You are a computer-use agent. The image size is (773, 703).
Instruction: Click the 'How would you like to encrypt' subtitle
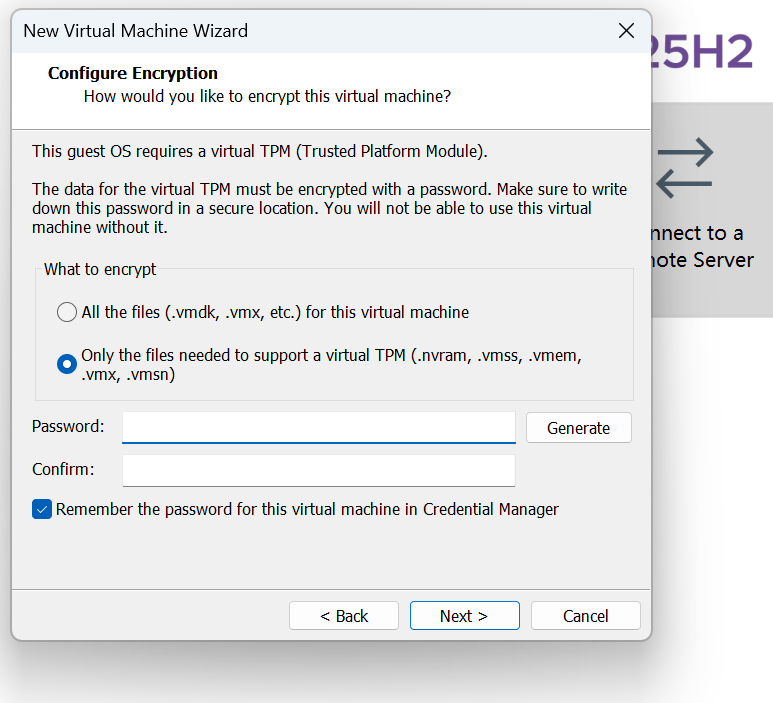(x=267, y=96)
